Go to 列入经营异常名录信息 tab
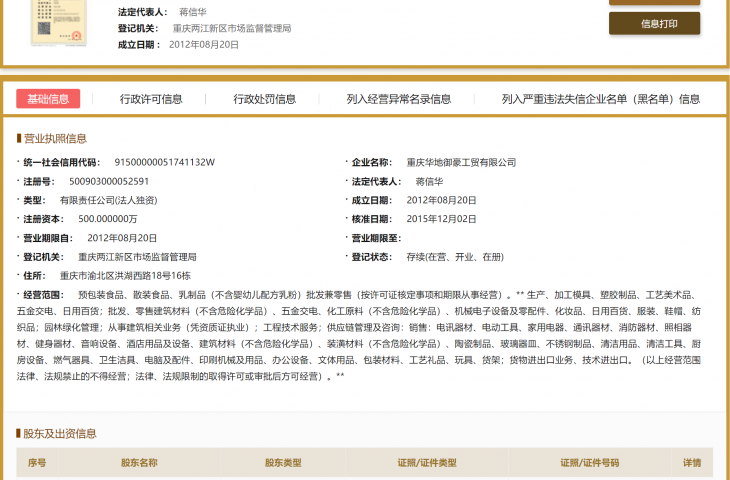This screenshot has width=730, height=480. [399, 99]
